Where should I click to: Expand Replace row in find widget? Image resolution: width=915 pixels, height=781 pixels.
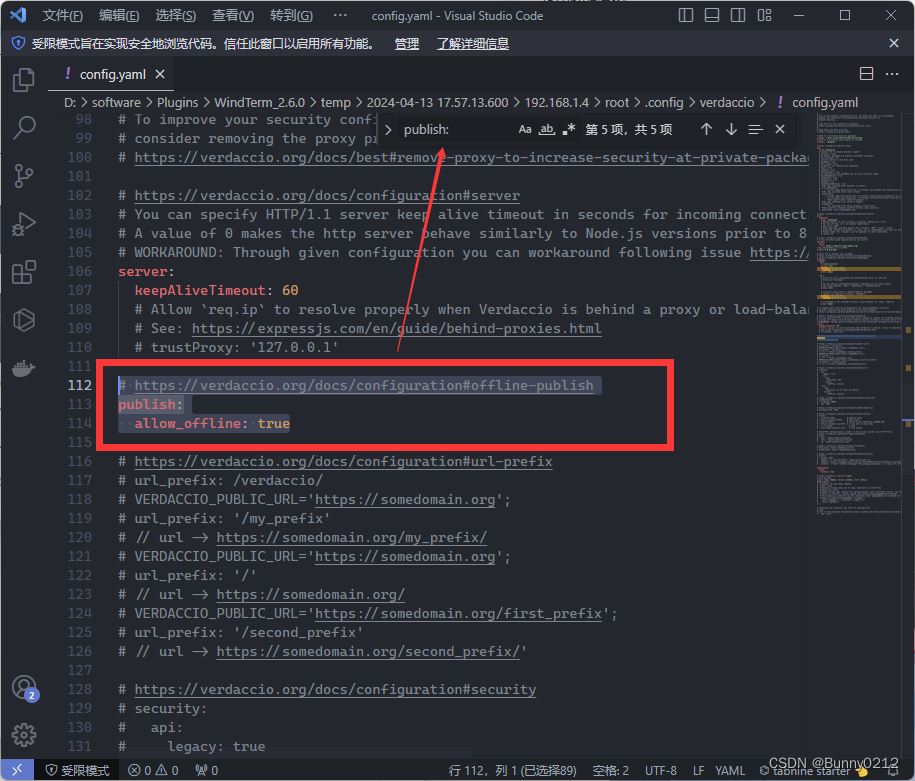(388, 130)
